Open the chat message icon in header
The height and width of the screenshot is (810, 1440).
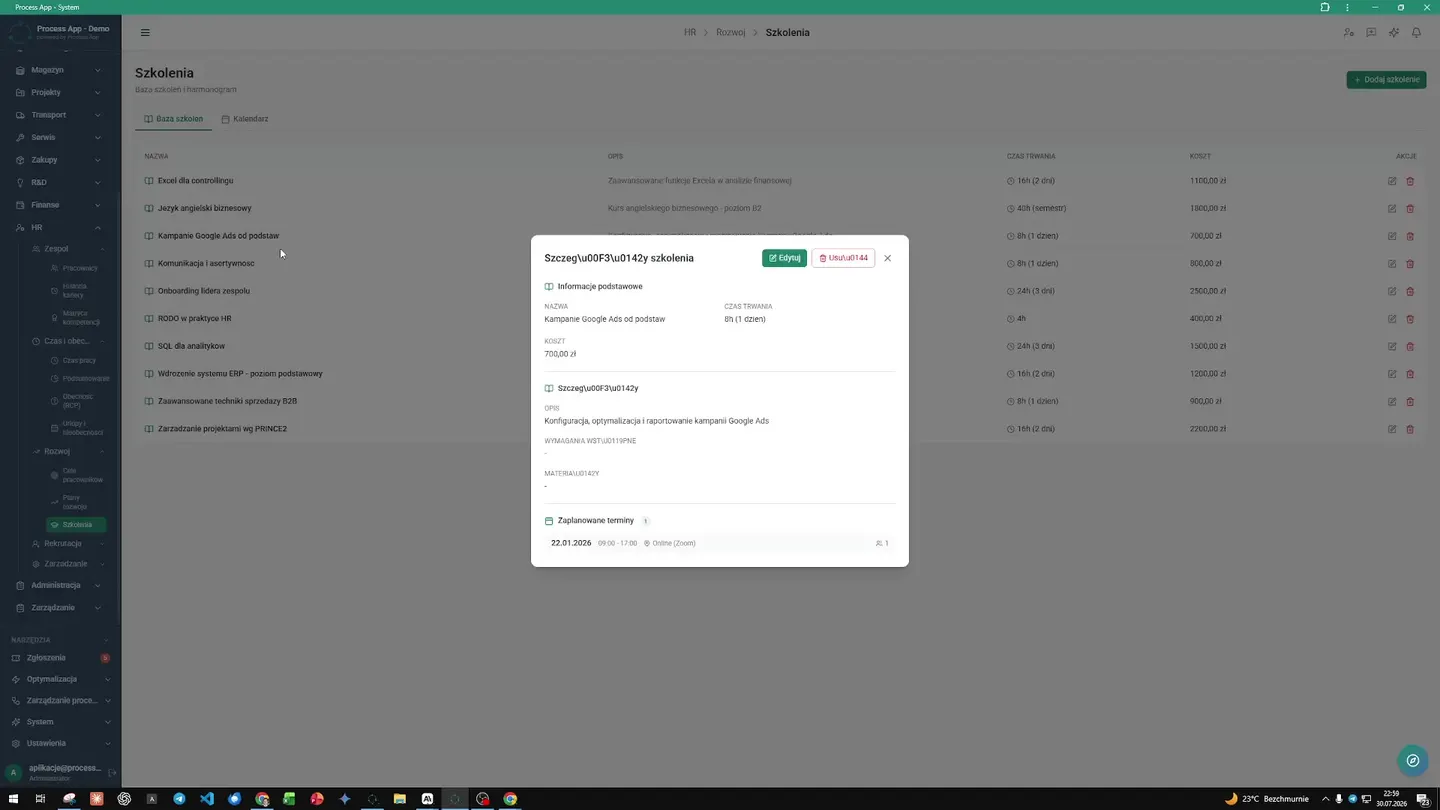point(1371,32)
